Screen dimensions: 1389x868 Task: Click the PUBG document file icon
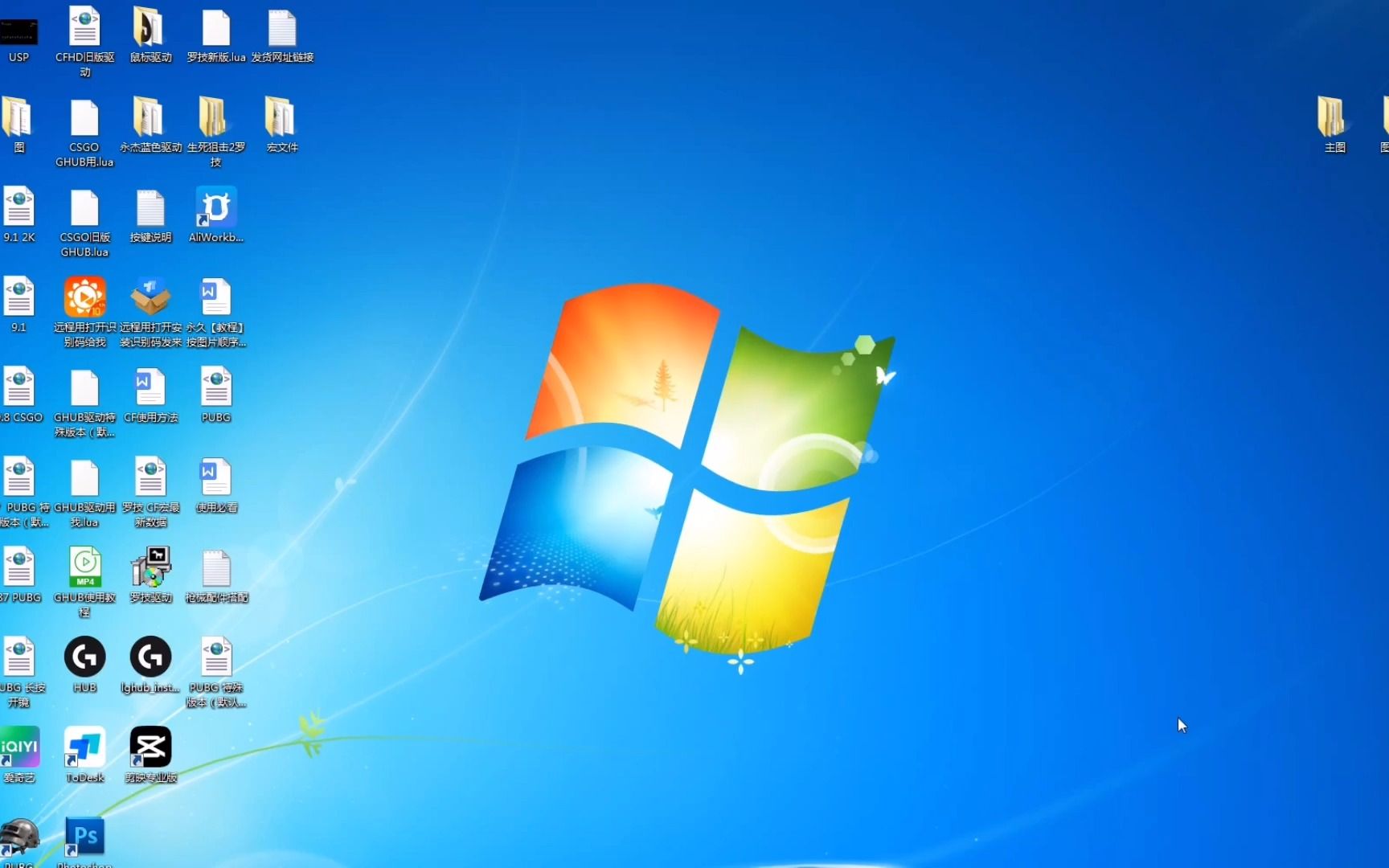click(x=216, y=387)
